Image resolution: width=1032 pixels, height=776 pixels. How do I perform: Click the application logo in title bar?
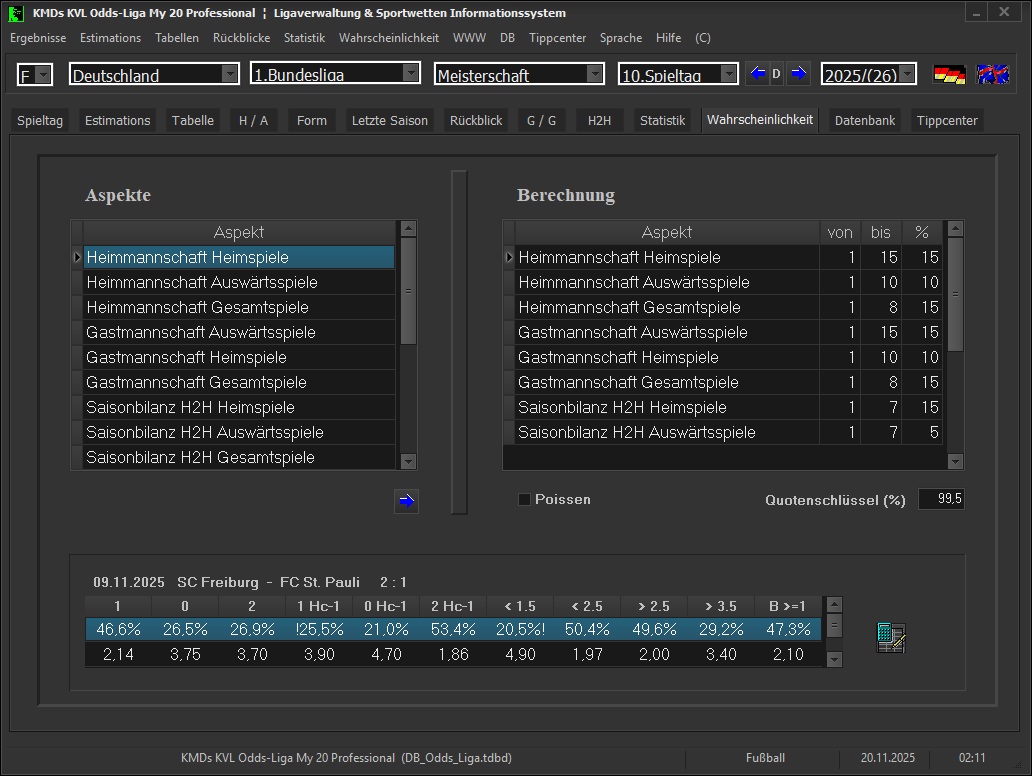coord(16,13)
